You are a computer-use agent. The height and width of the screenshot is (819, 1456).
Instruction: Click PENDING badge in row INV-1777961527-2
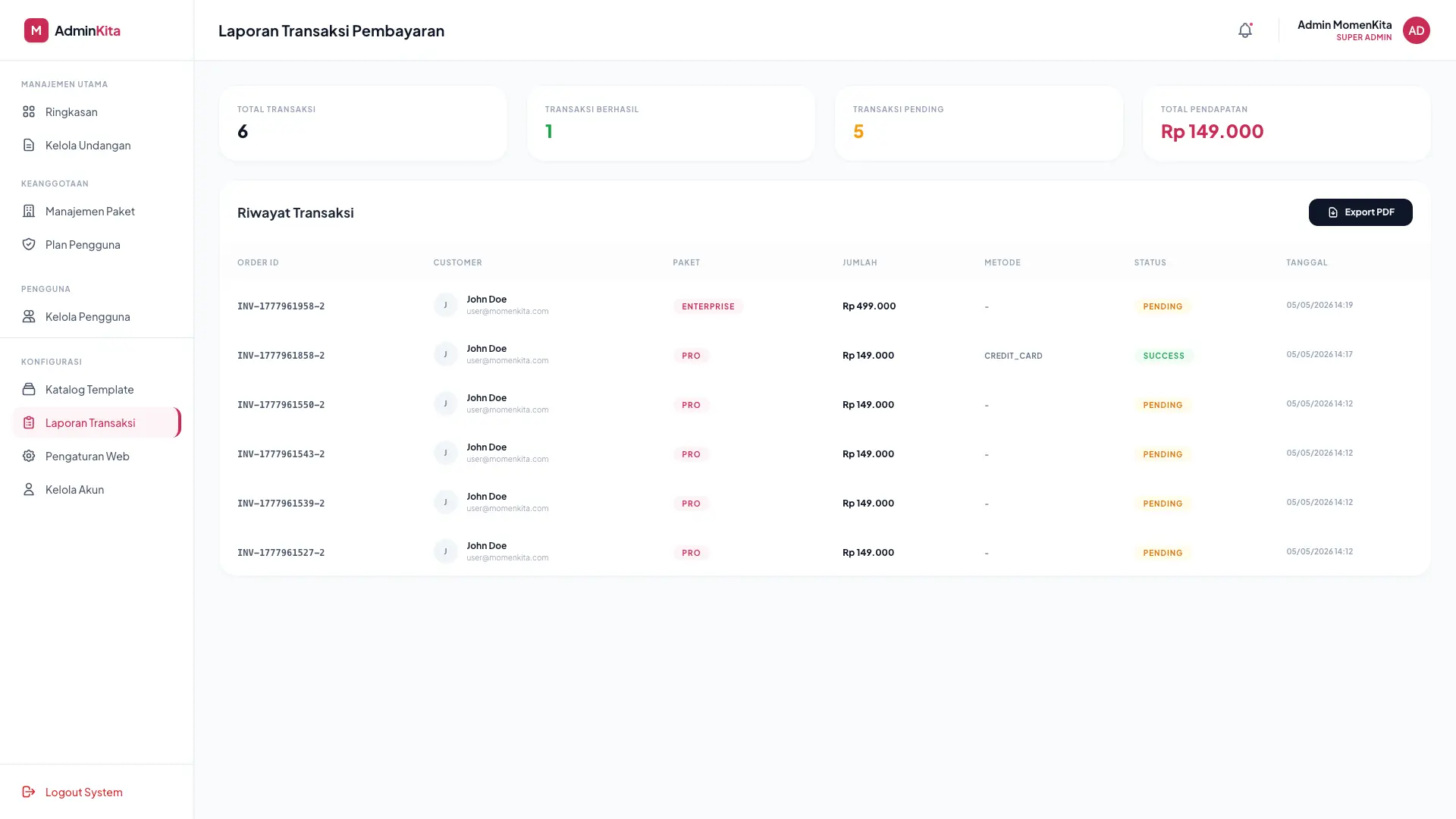(x=1163, y=553)
